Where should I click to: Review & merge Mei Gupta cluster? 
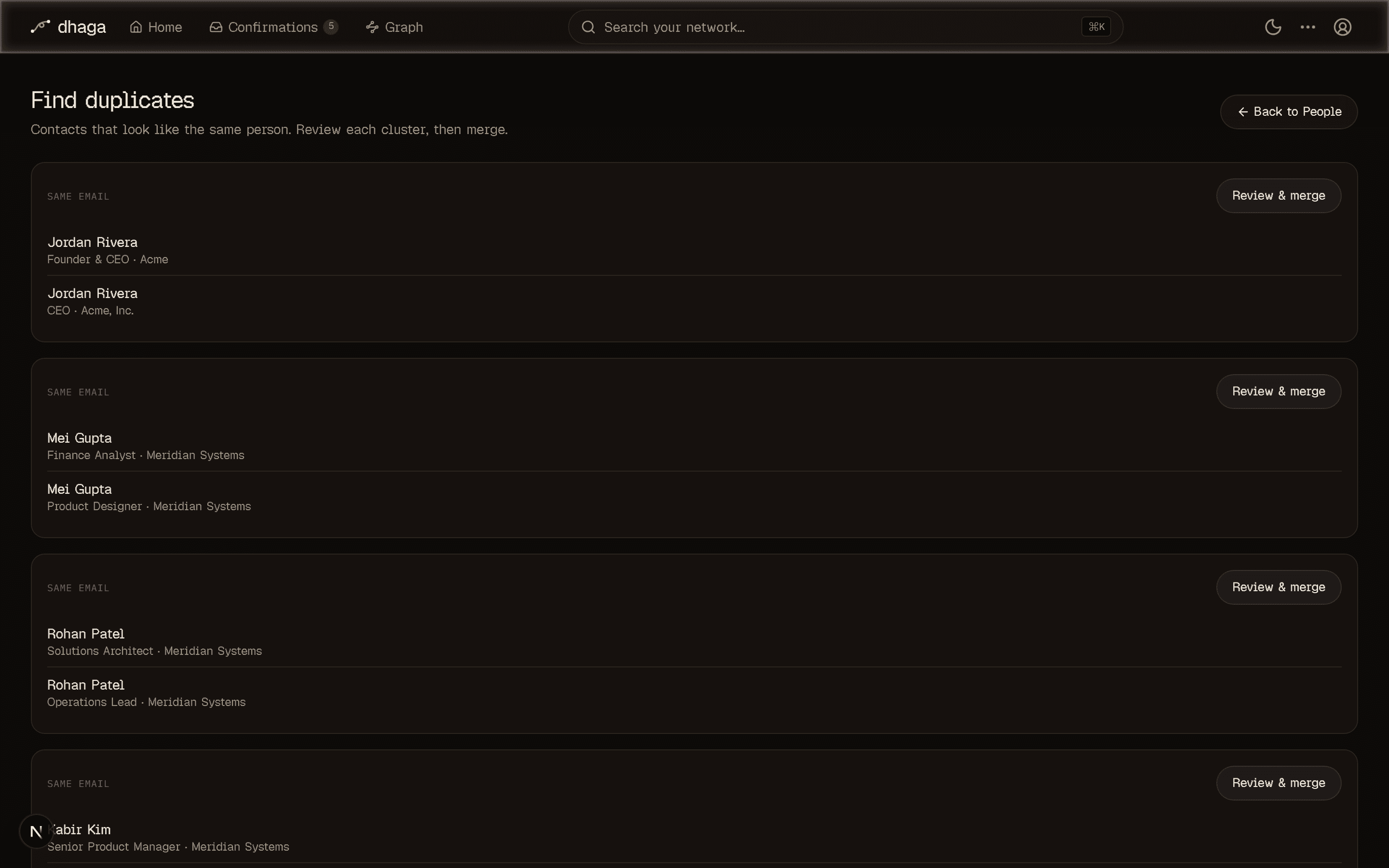point(1278,392)
